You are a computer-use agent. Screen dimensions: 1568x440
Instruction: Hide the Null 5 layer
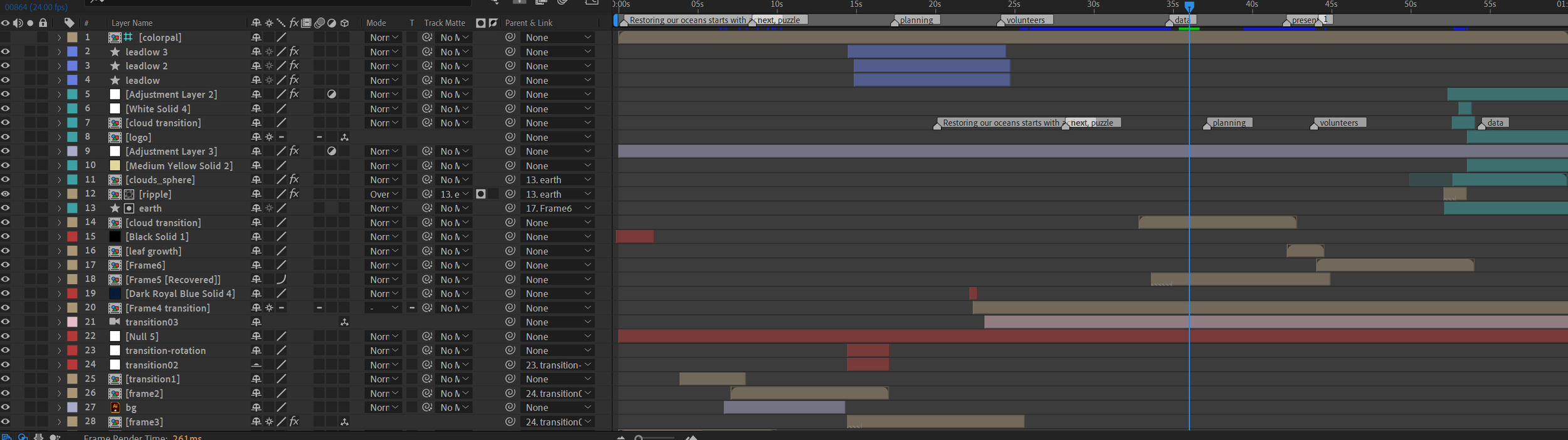5,336
